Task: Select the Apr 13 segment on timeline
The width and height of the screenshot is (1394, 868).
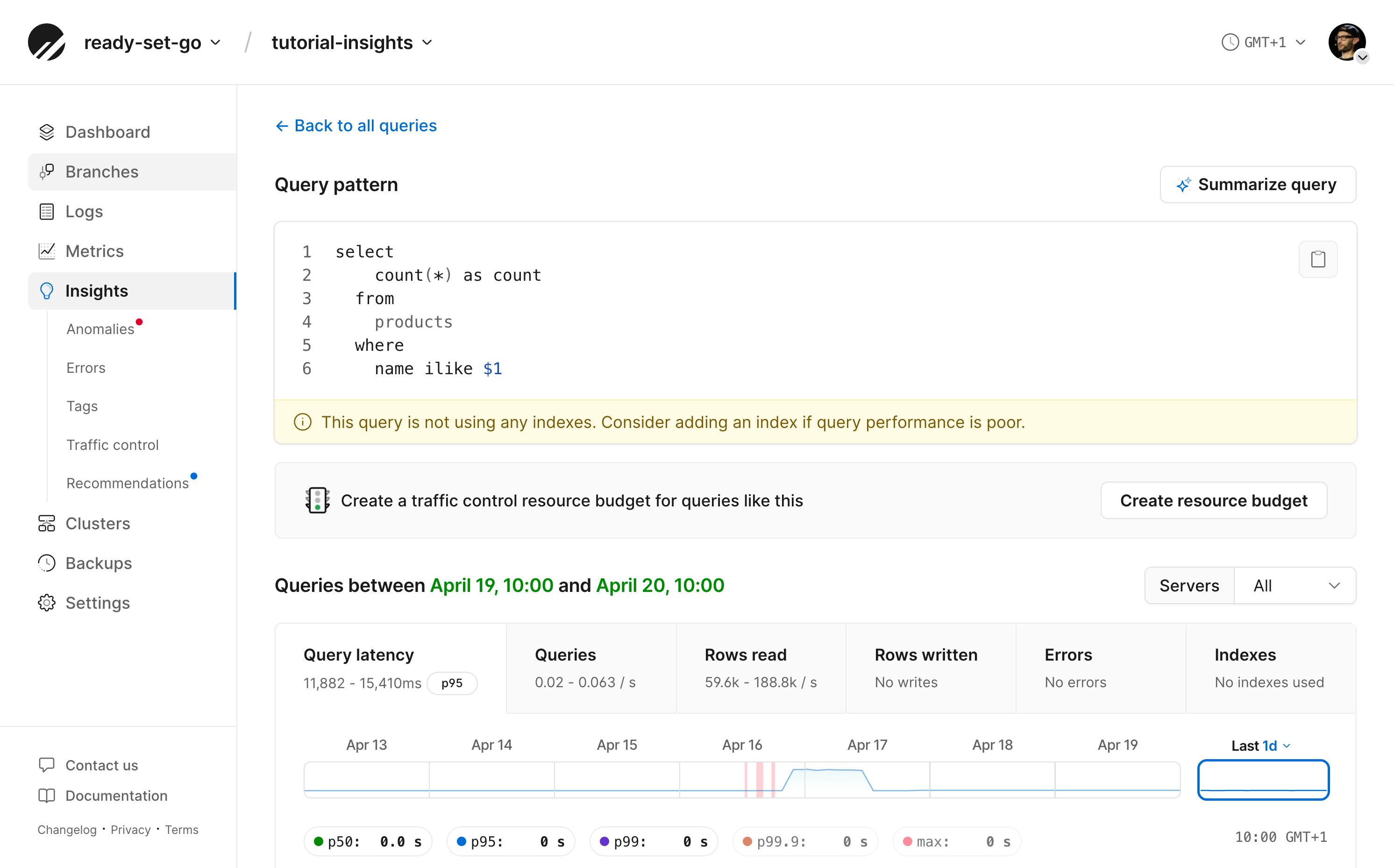Action: [x=367, y=780]
